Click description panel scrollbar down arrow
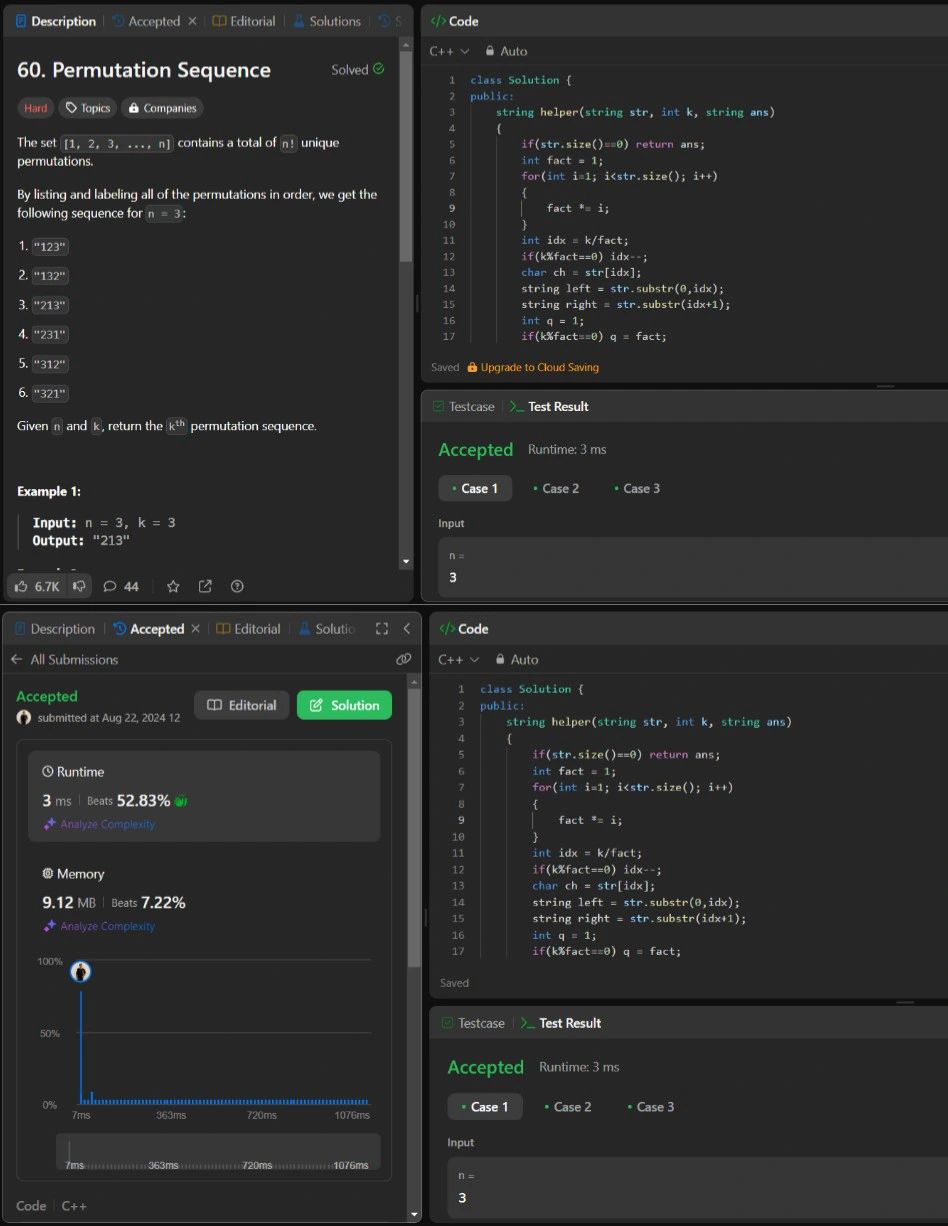Image resolution: width=948 pixels, height=1226 pixels. tap(406, 562)
